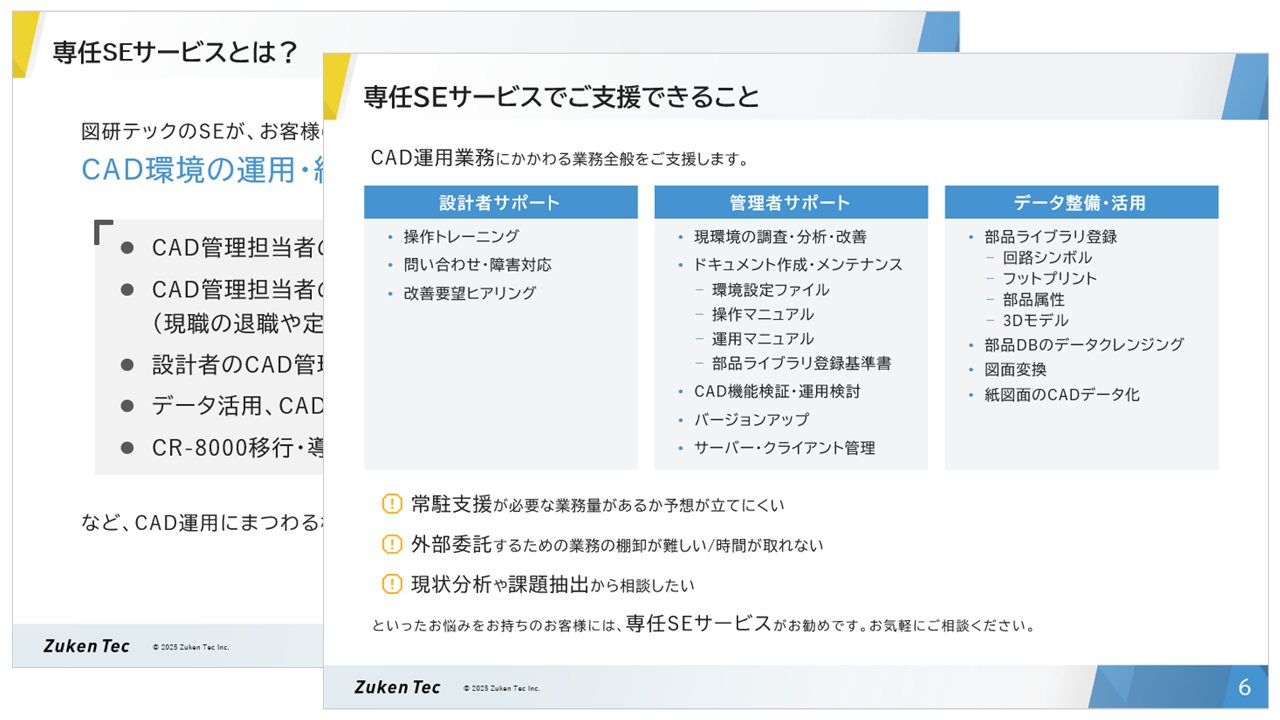
Task: Click the ドキュメント作成・メンテナンス item
Action: 798,265
